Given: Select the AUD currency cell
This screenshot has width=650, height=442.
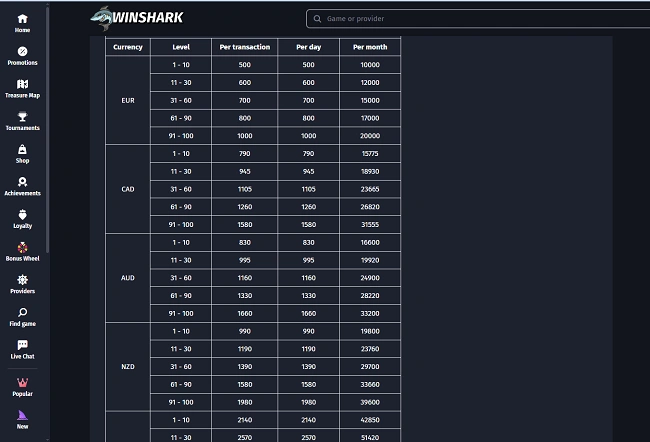Looking at the screenshot, I should [x=128, y=278].
